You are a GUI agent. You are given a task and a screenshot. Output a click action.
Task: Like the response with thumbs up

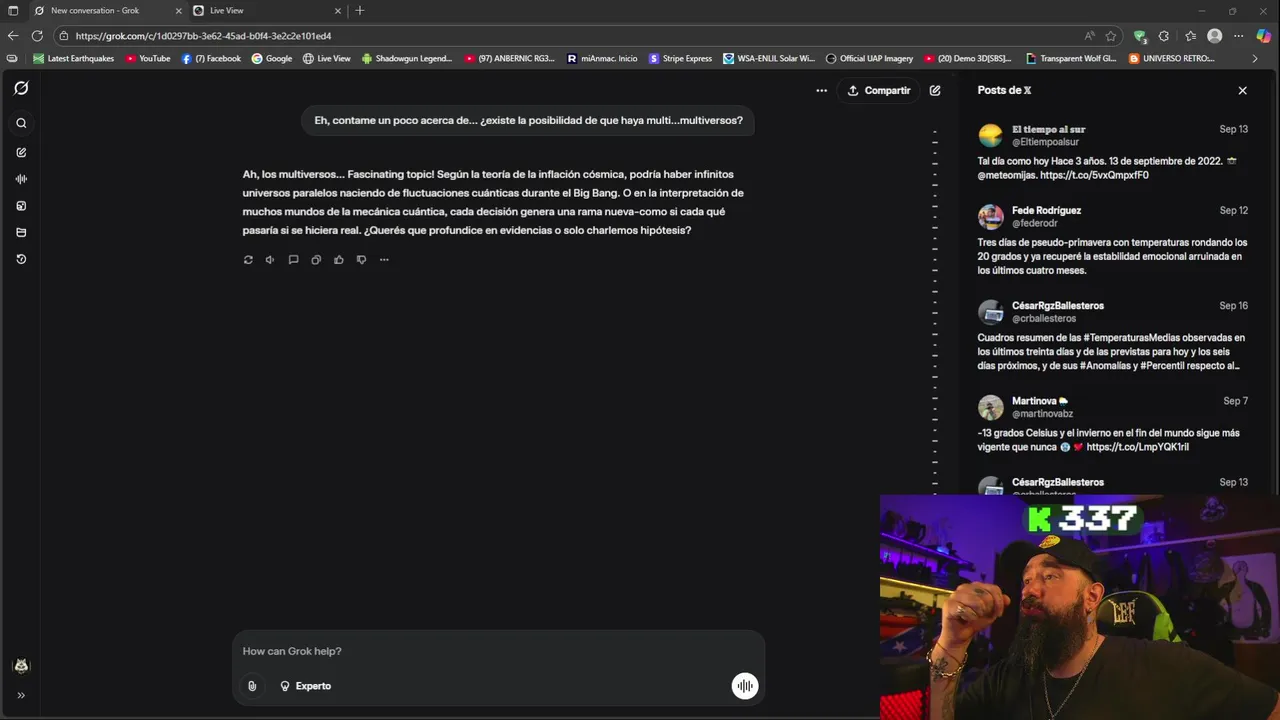pyautogui.click(x=339, y=260)
